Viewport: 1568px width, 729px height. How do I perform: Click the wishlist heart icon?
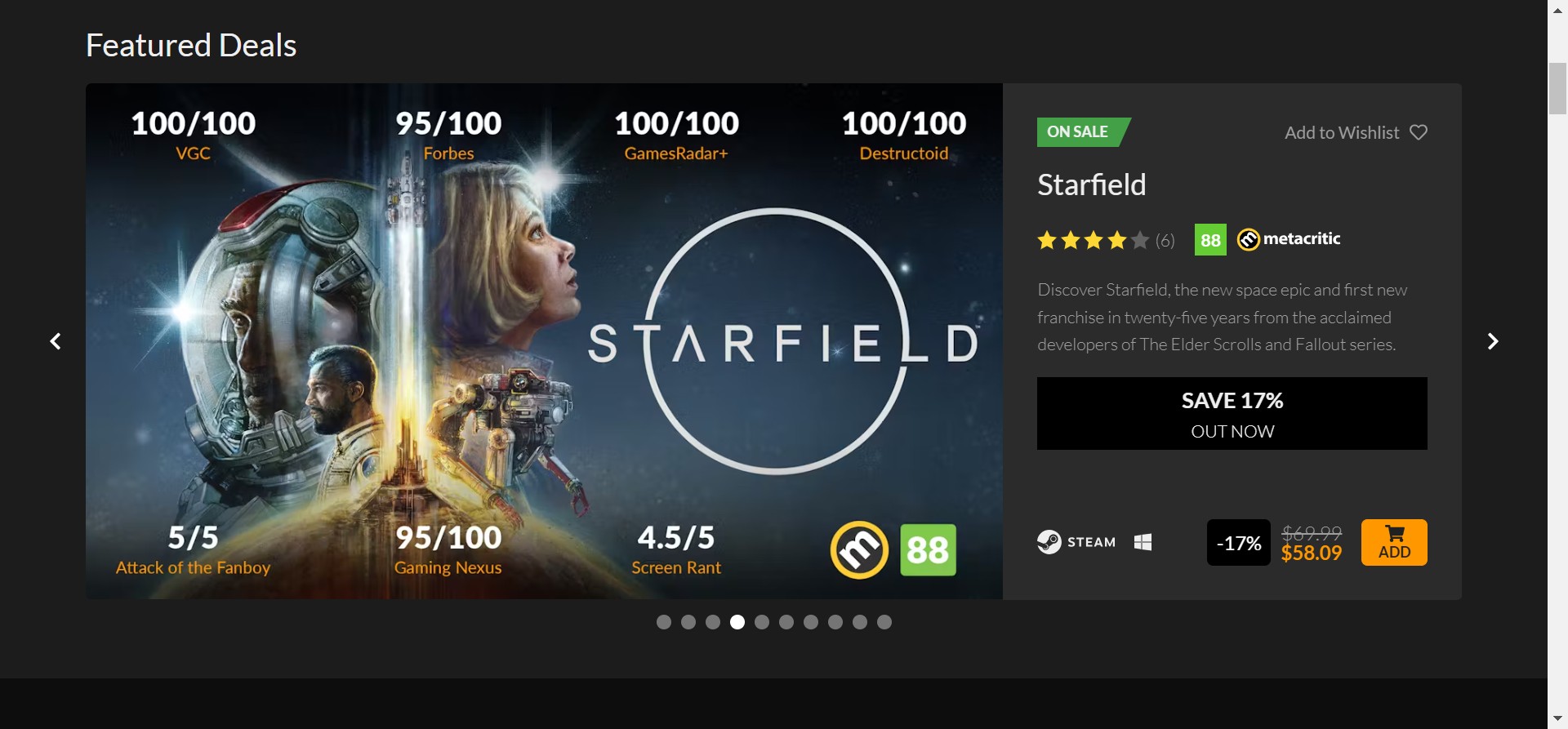pyautogui.click(x=1419, y=132)
